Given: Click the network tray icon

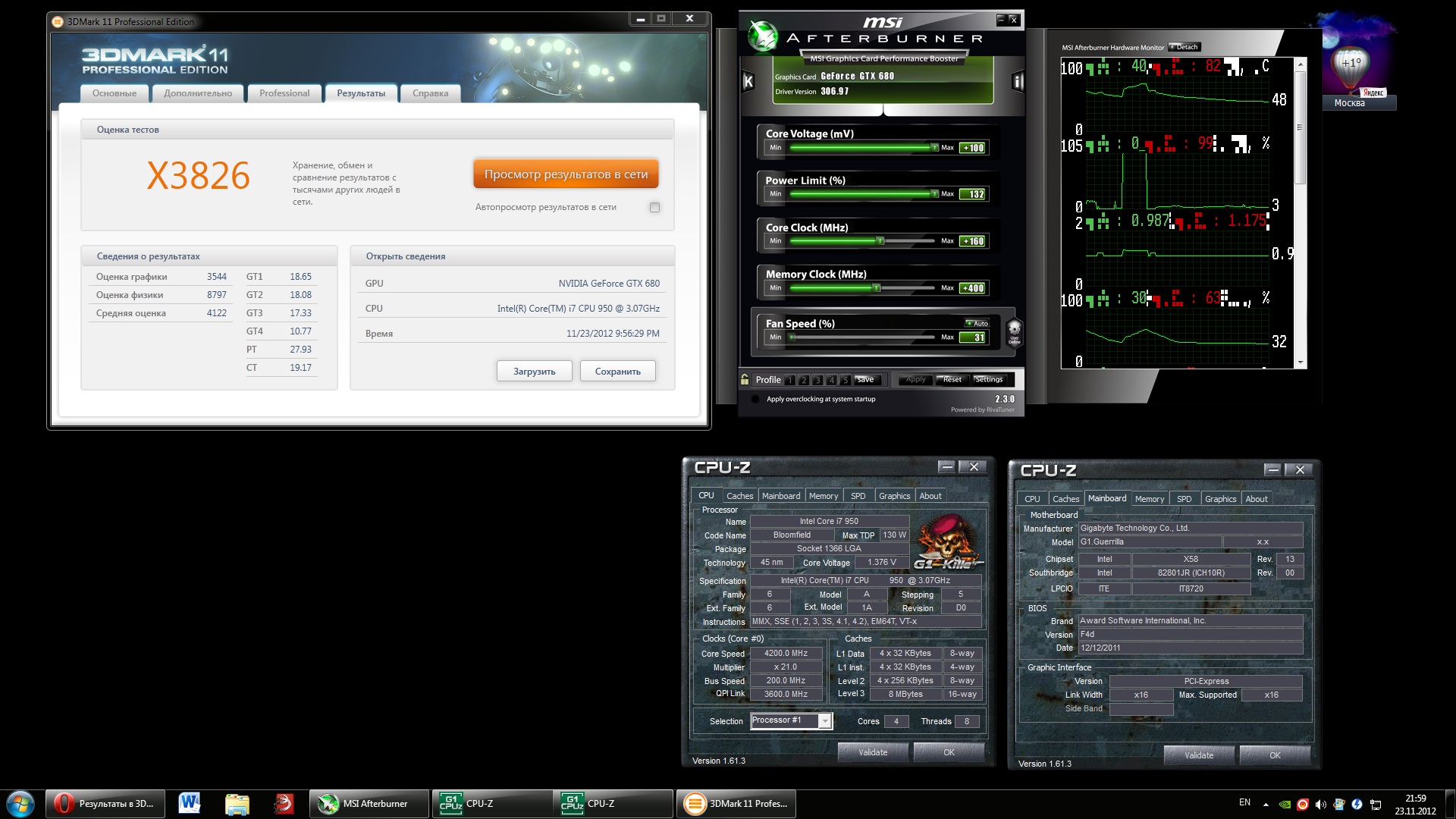Looking at the screenshot, I should pos(1376,804).
